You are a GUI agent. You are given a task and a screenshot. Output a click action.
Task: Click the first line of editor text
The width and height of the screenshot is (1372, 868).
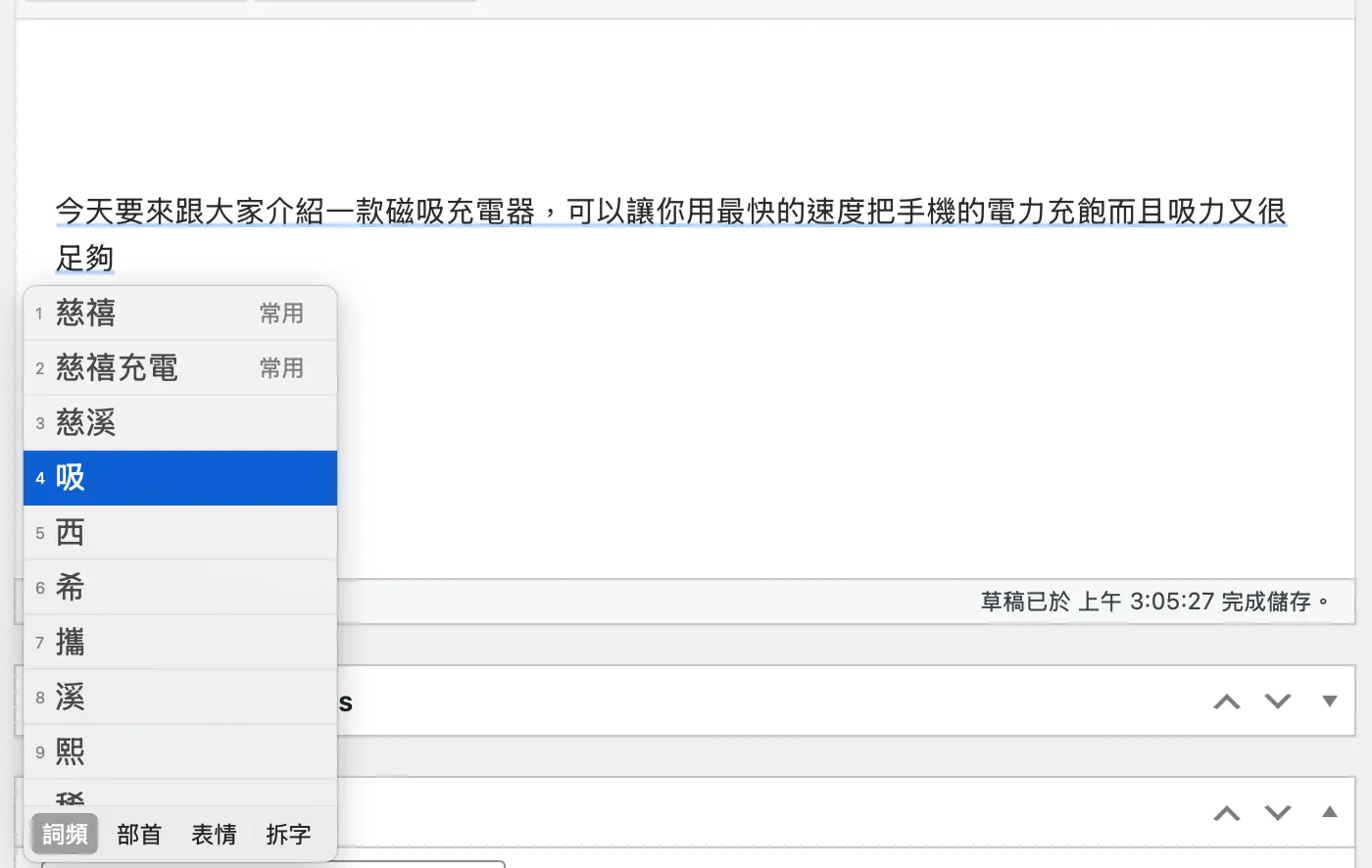(671, 212)
